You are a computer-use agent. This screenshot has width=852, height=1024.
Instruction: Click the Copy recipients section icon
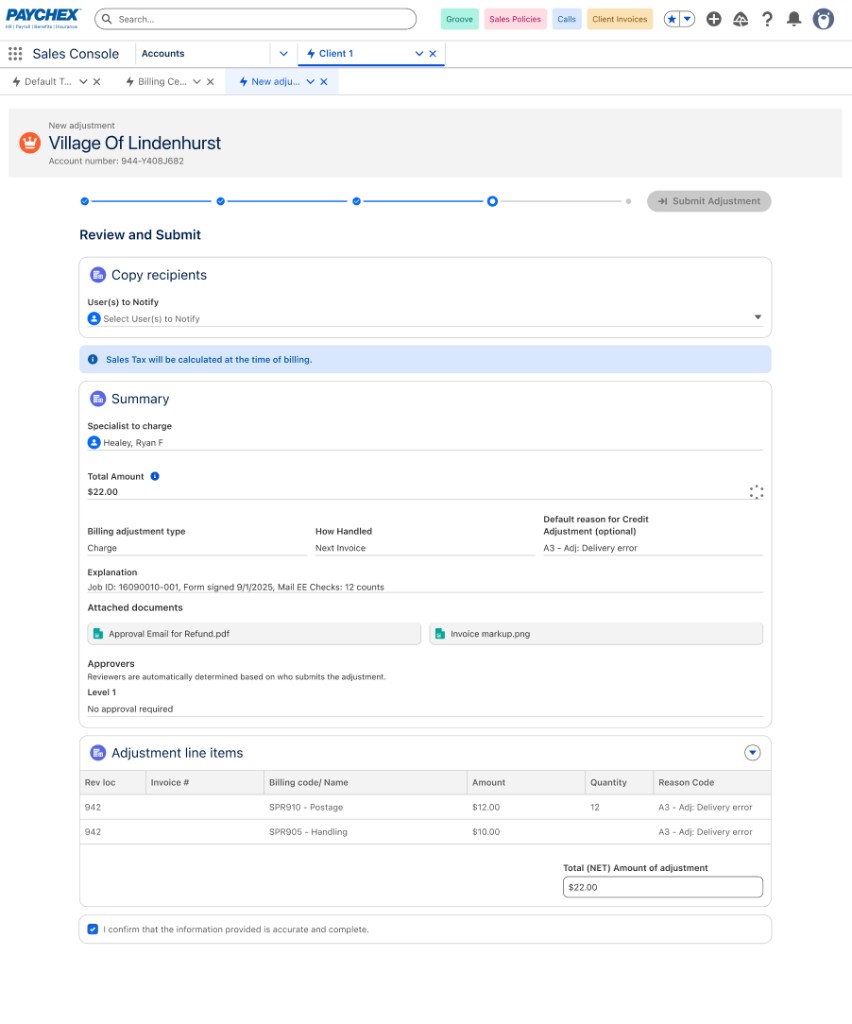(x=98, y=275)
